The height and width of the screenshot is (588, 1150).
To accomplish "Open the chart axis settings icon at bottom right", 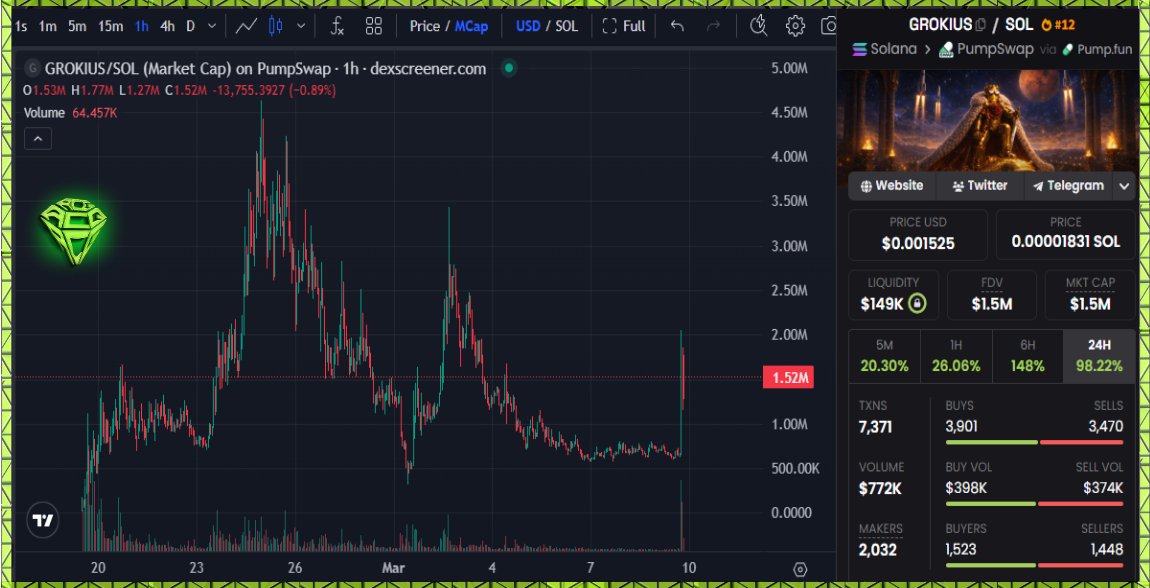I will click(x=800, y=569).
